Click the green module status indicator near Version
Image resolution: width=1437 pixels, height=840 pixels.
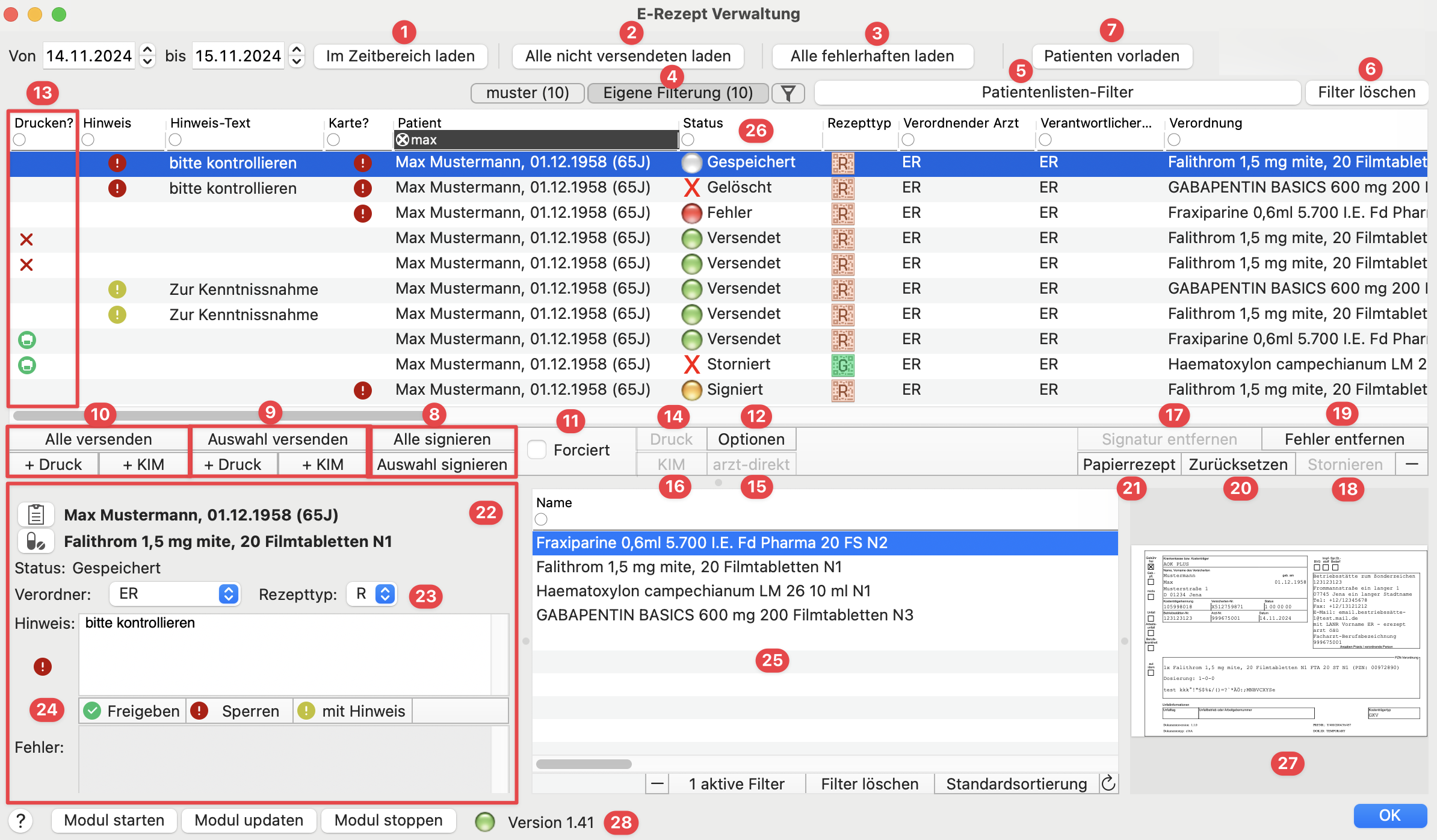point(485,822)
